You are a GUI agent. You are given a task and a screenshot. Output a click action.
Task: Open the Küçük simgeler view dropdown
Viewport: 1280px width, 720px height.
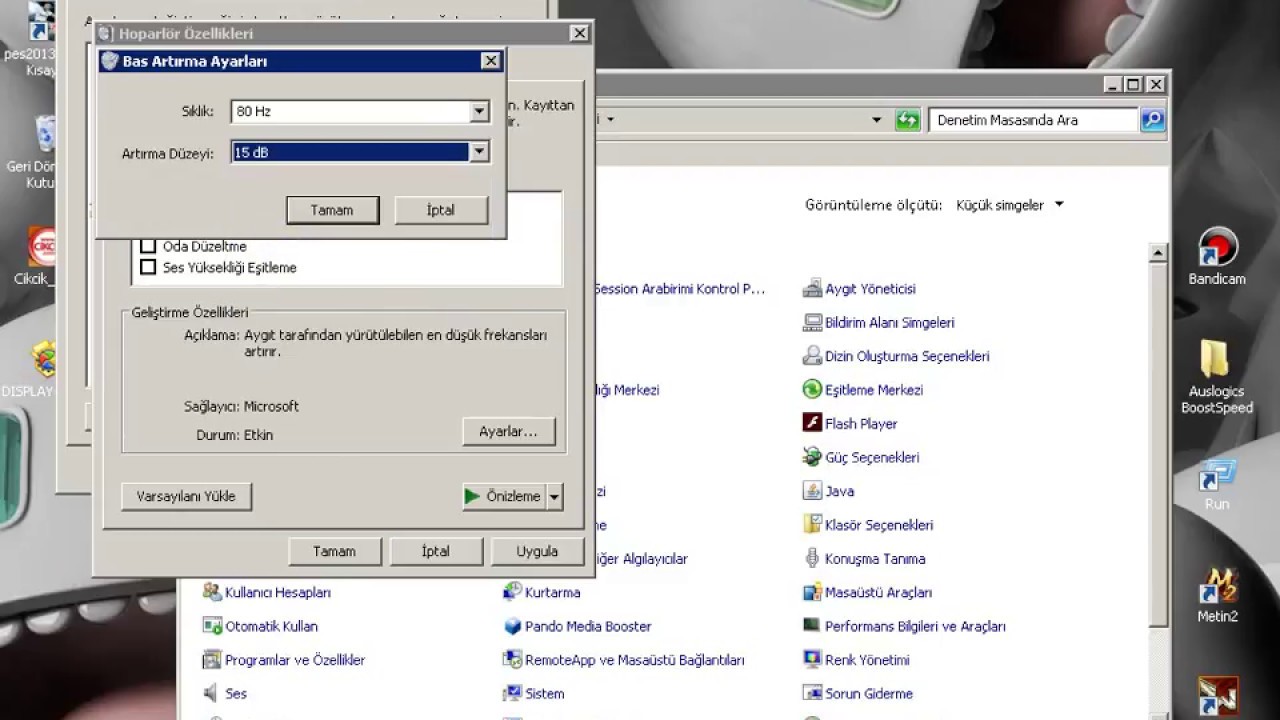tap(1010, 205)
